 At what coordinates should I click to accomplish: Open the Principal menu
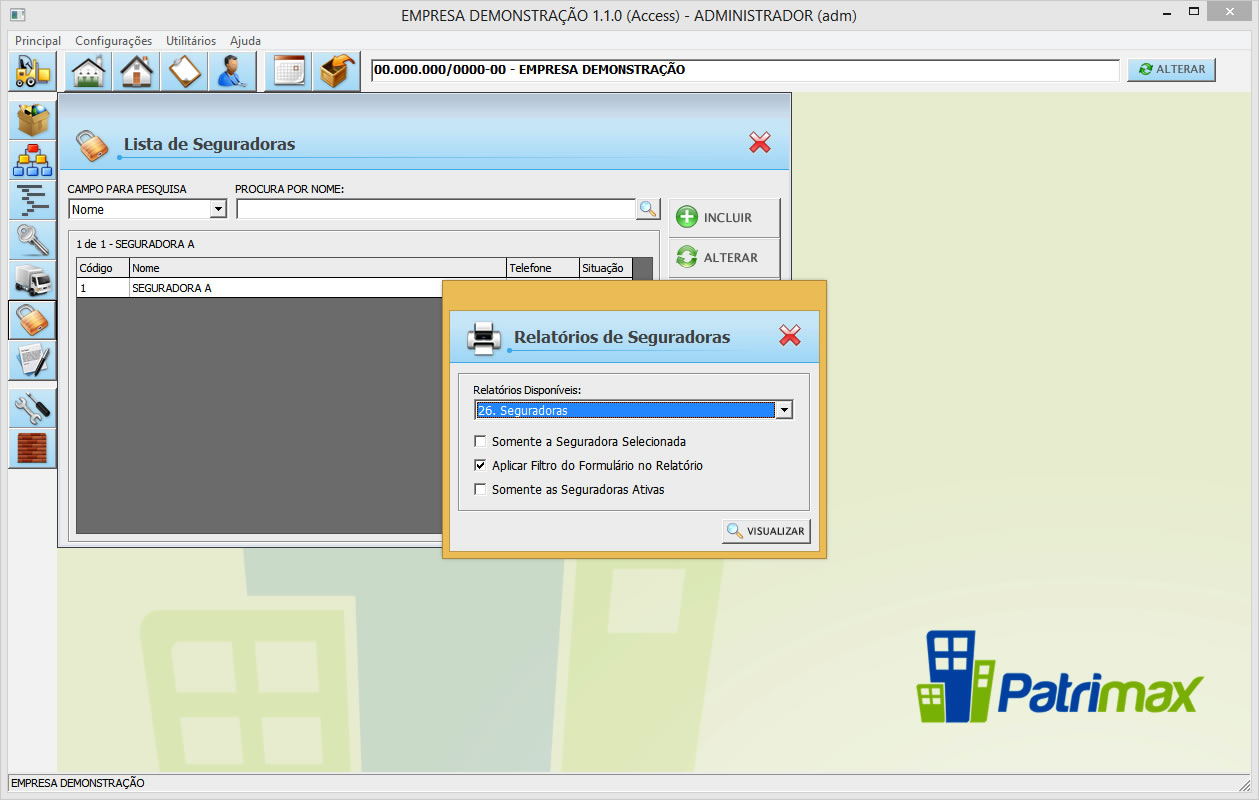click(x=38, y=41)
